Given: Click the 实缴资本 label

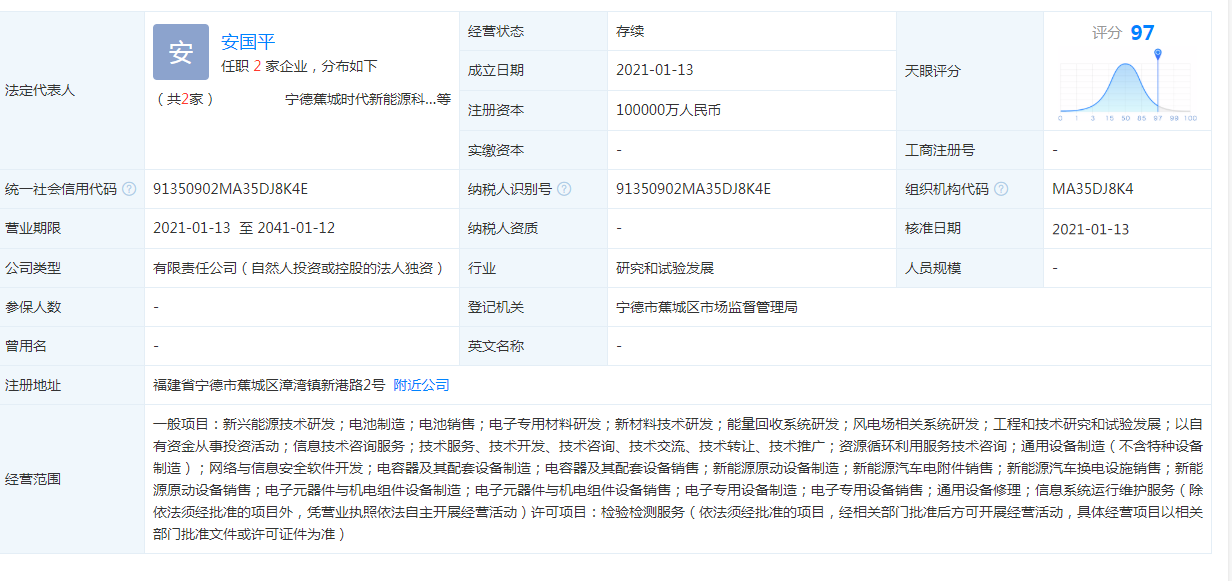Looking at the screenshot, I should click(496, 150).
